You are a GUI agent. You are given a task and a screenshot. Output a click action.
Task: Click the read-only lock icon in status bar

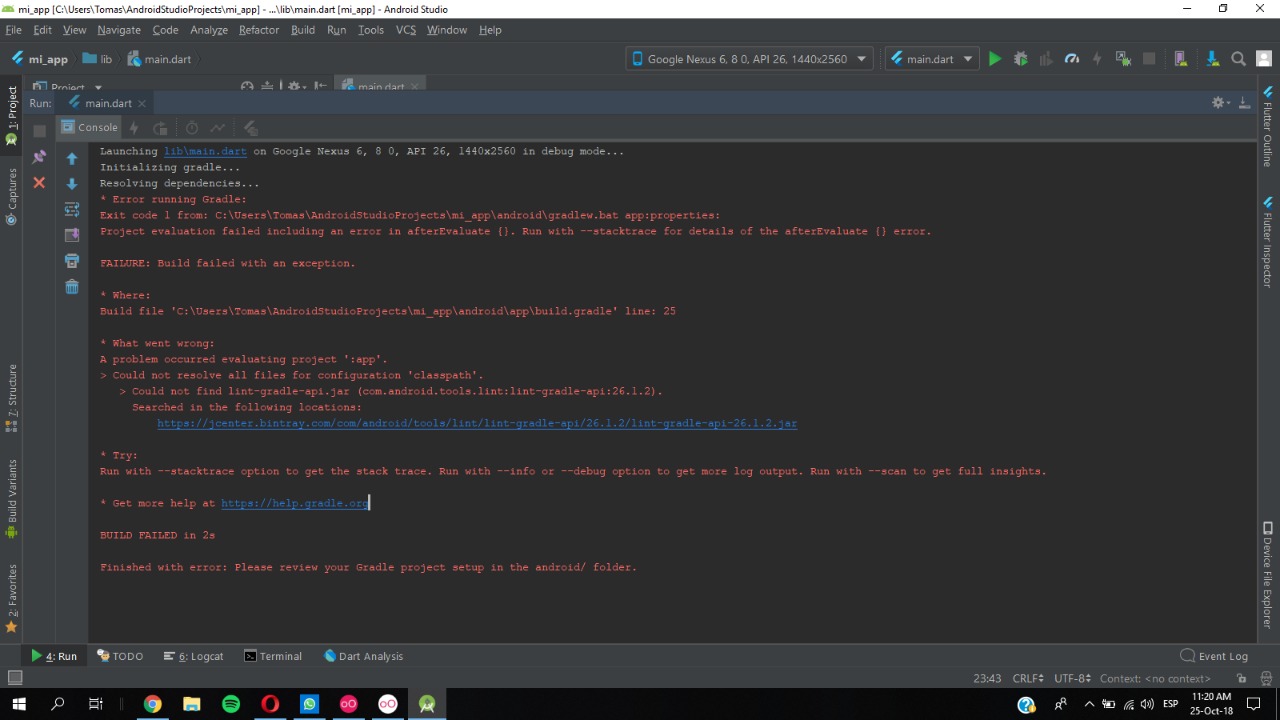(x=1241, y=679)
